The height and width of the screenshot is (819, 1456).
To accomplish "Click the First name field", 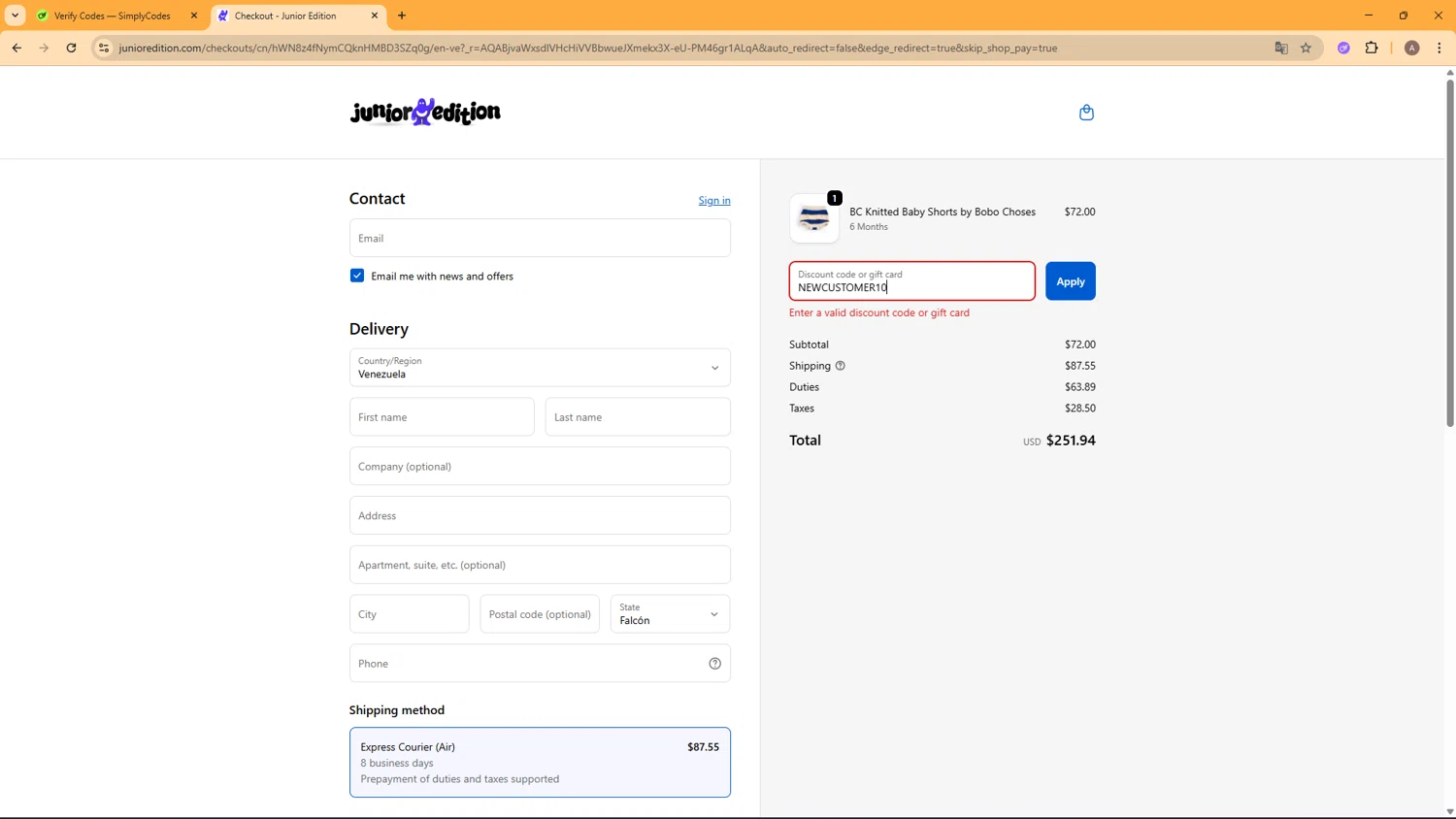I will (442, 417).
